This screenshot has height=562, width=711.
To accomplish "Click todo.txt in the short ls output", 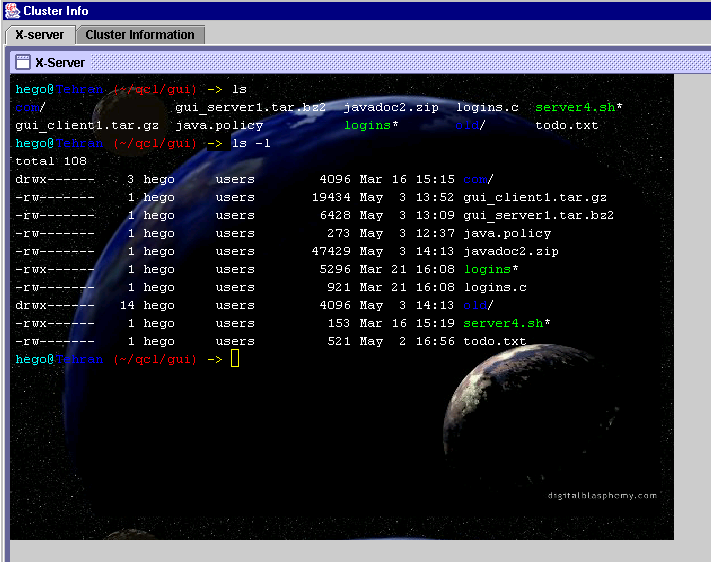I will click(x=567, y=125).
